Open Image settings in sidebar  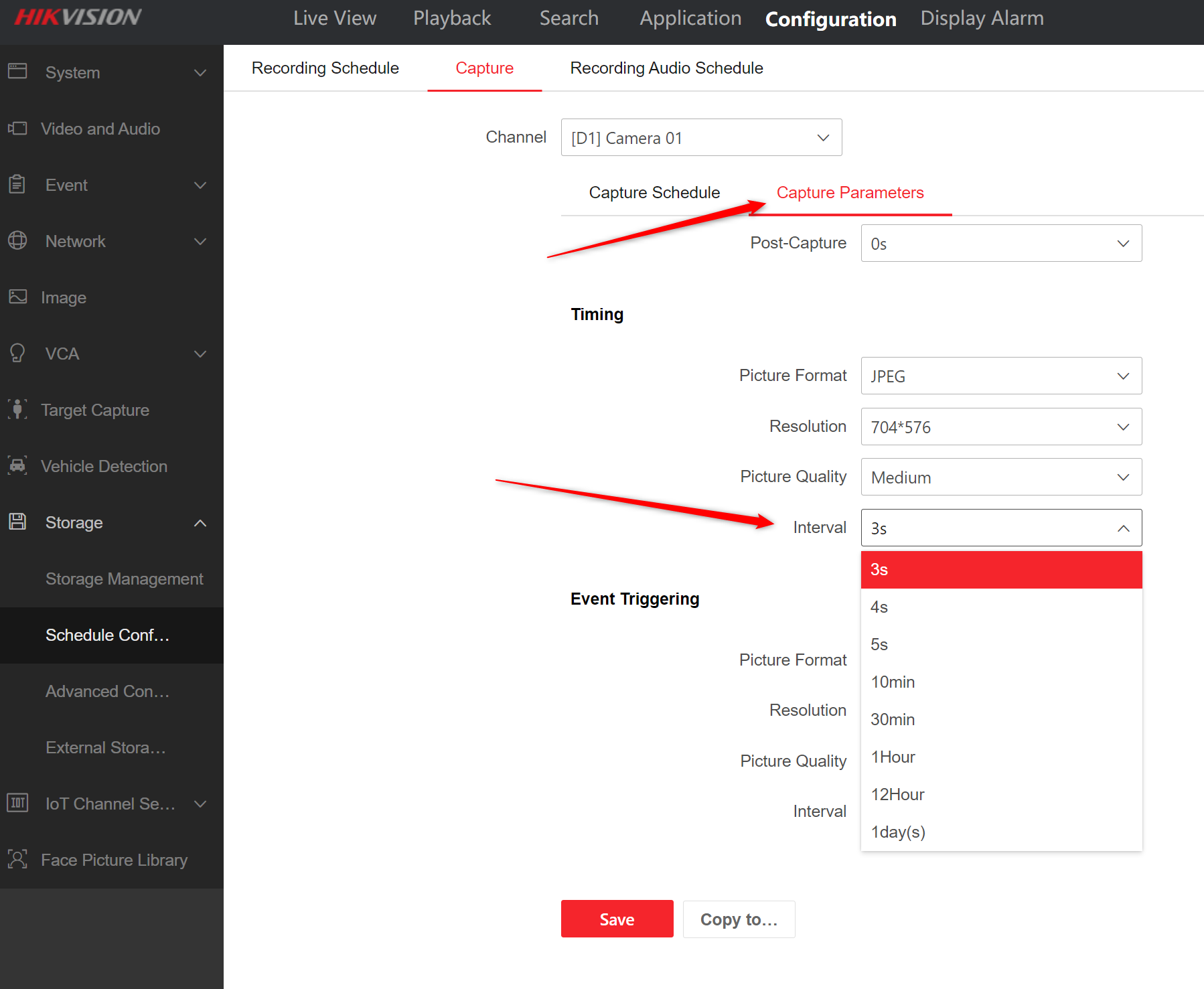pyautogui.click(x=112, y=297)
